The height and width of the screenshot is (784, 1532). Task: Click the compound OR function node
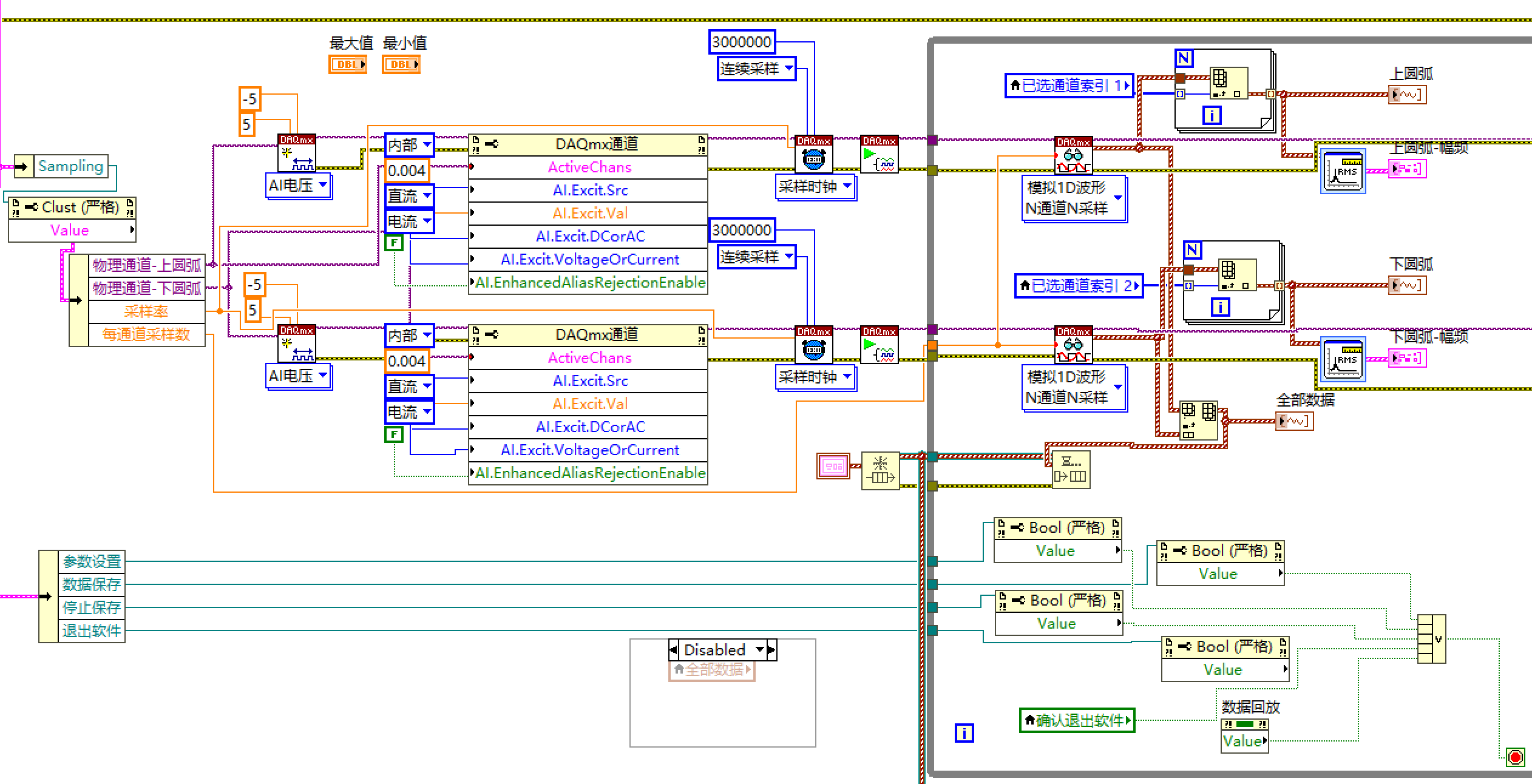click(1431, 639)
